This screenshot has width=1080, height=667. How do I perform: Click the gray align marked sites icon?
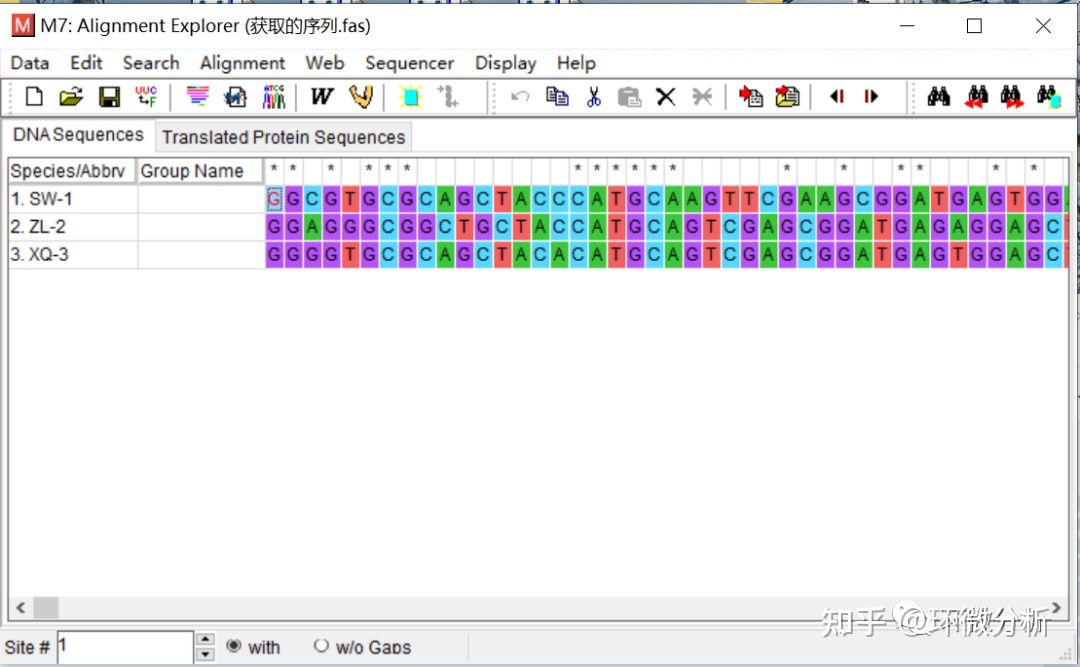coord(447,96)
